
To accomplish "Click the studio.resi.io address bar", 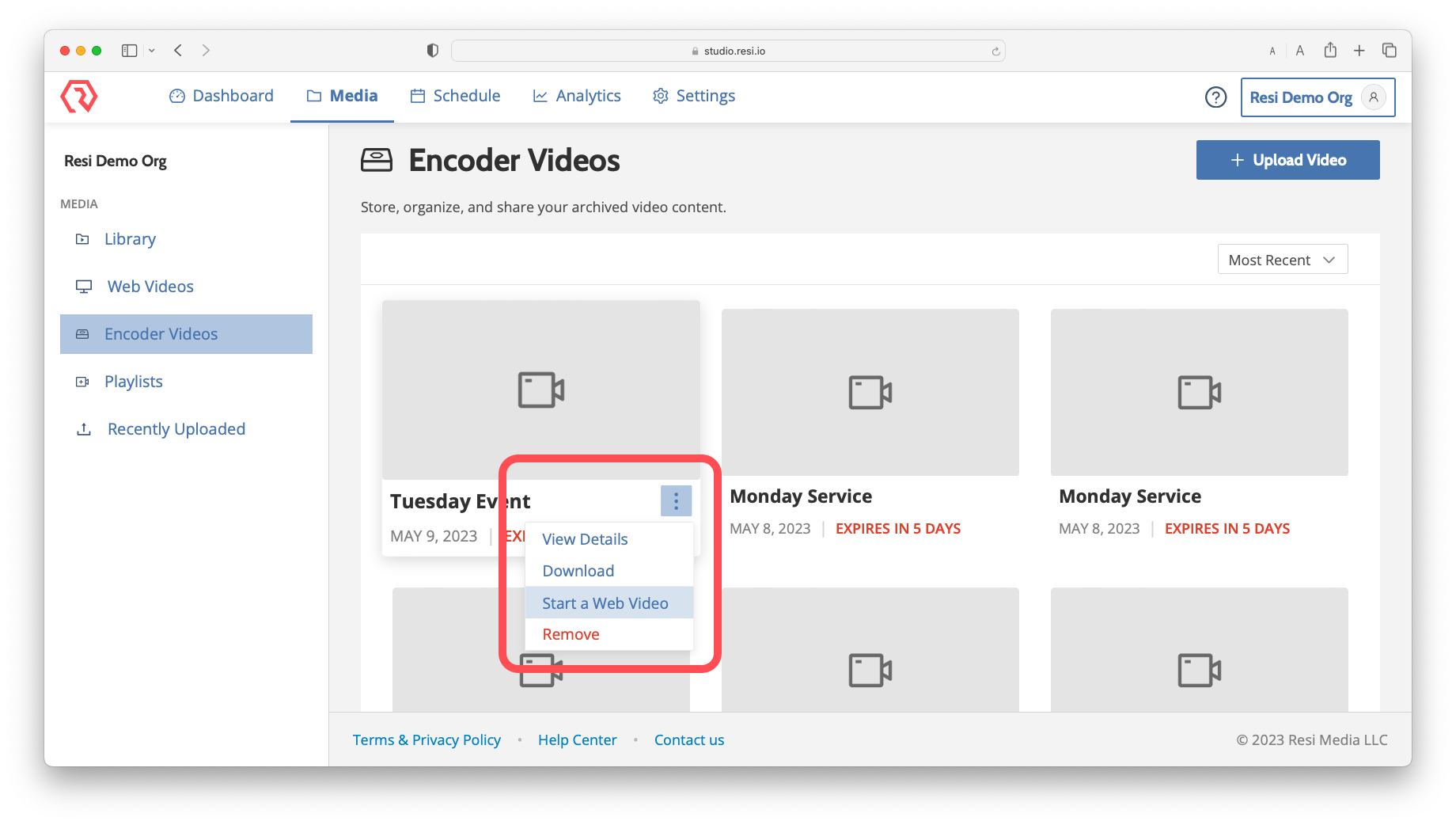I will [728, 51].
